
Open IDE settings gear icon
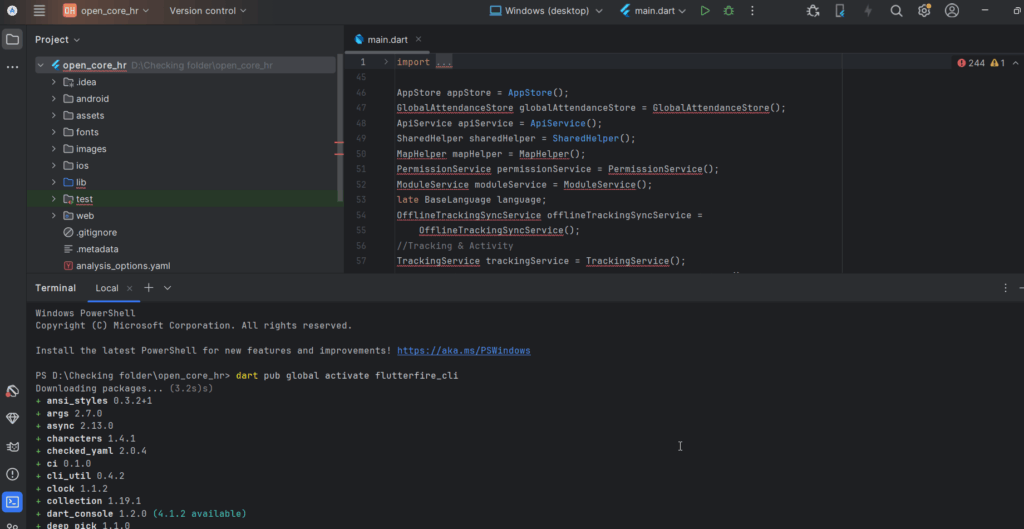point(924,11)
